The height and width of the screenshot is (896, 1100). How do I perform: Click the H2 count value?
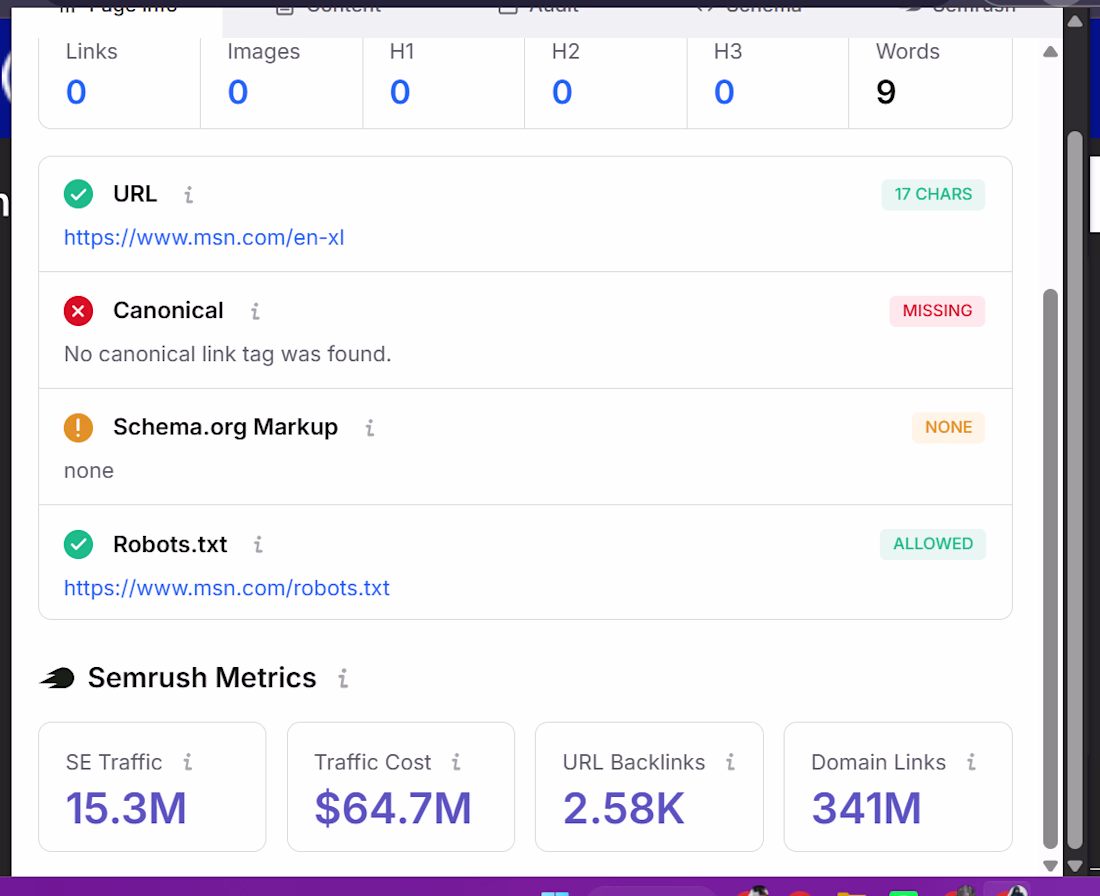click(562, 92)
